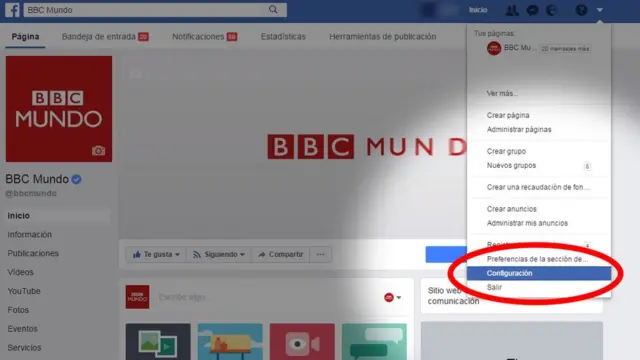Viewport: 640px width, 360px height.
Task: Choose Administrar páginas menu entry
Action: (519, 129)
